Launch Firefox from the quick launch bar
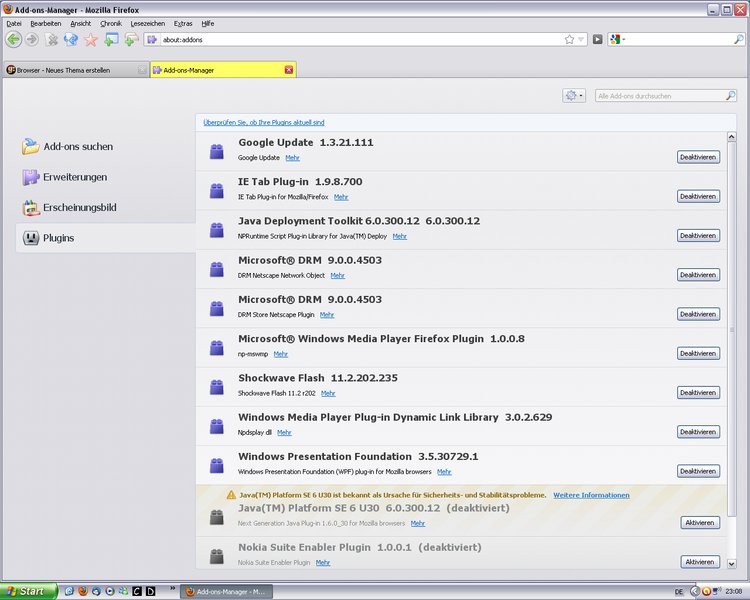The height and width of the screenshot is (600, 750). point(83,591)
